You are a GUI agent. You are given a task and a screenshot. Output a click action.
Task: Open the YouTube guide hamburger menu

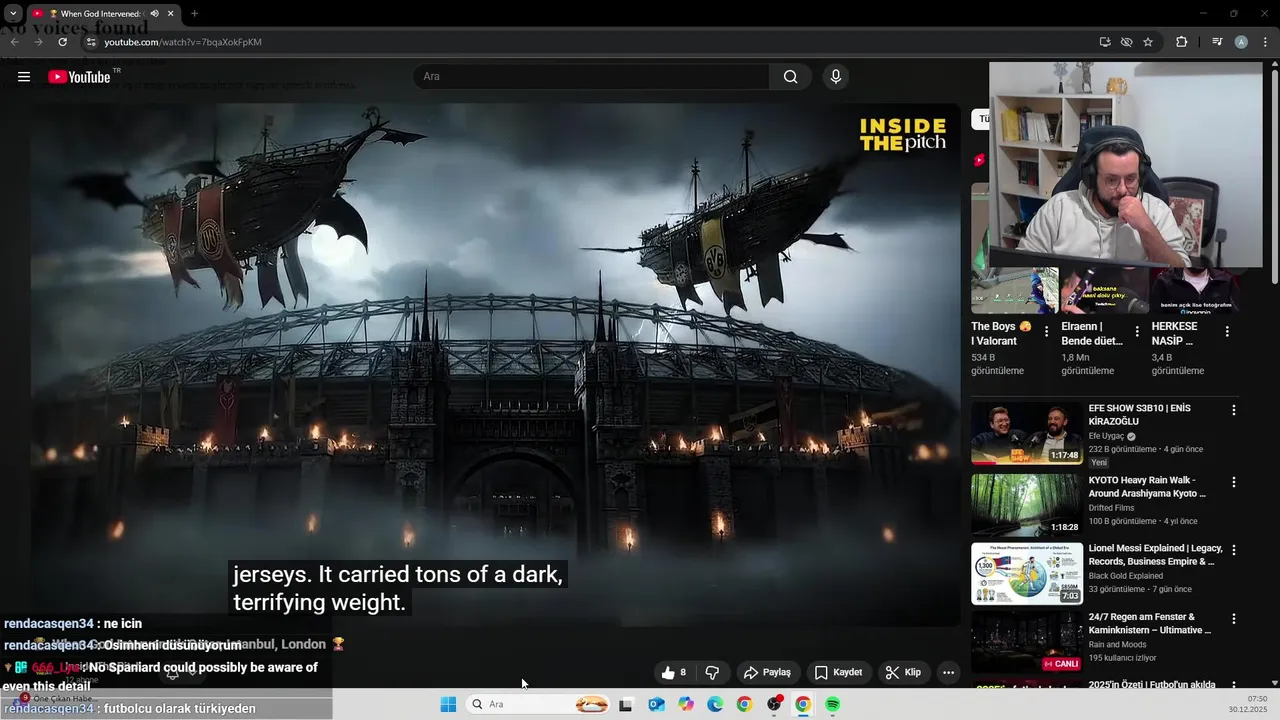24,77
